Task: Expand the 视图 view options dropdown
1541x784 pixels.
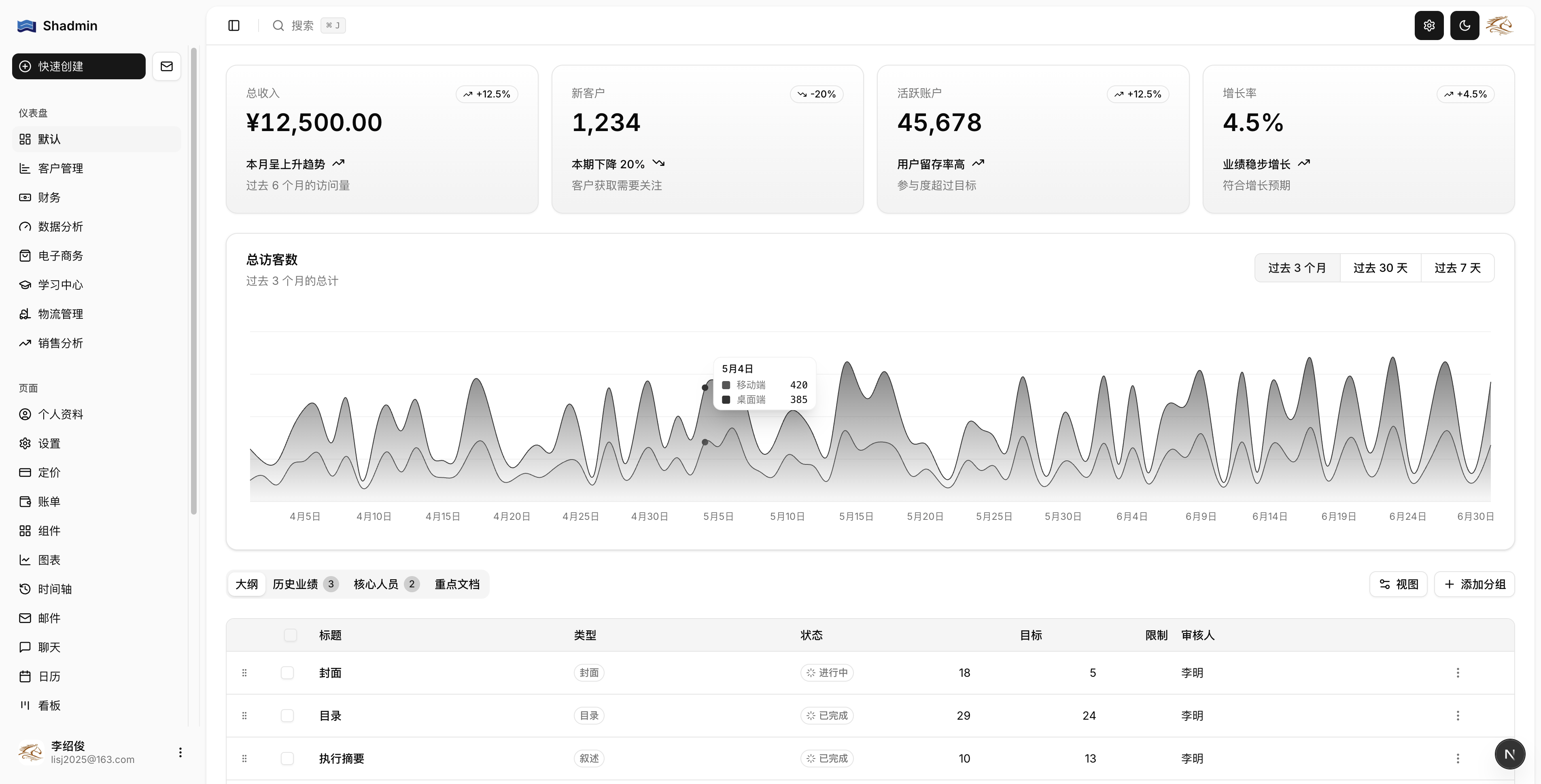Action: 1398,584
